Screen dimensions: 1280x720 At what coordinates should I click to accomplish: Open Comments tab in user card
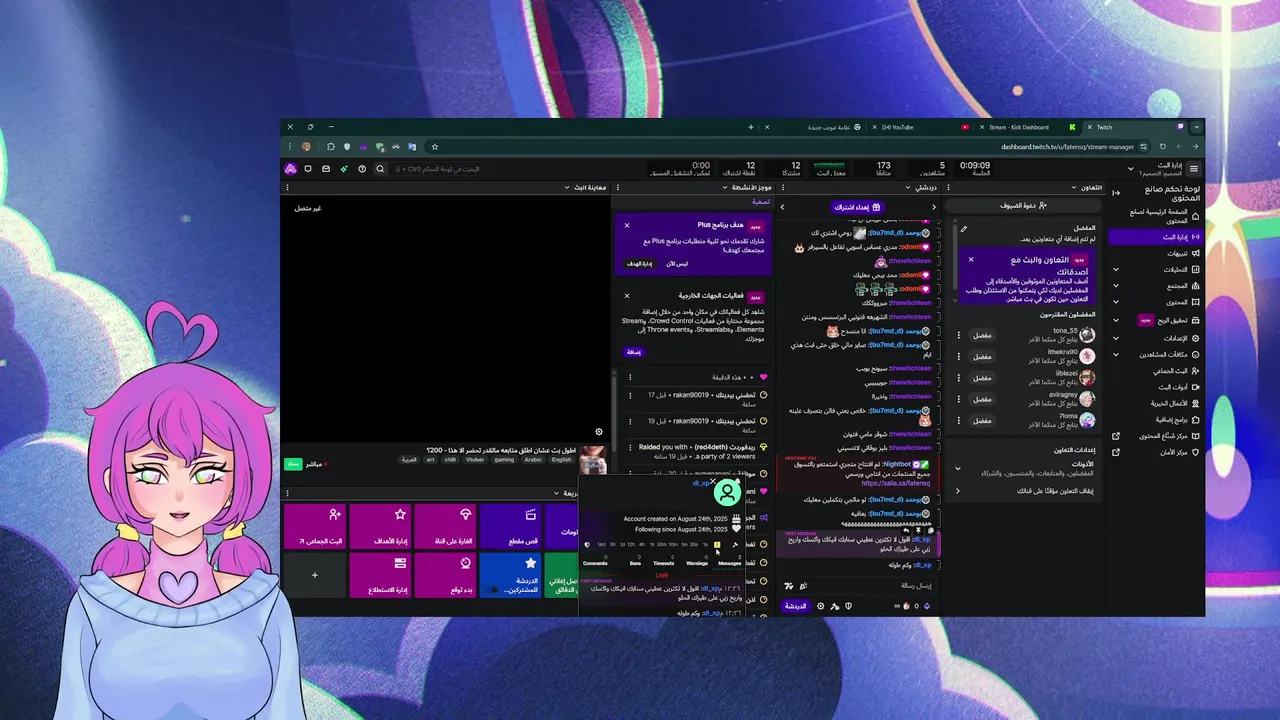coord(595,563)
